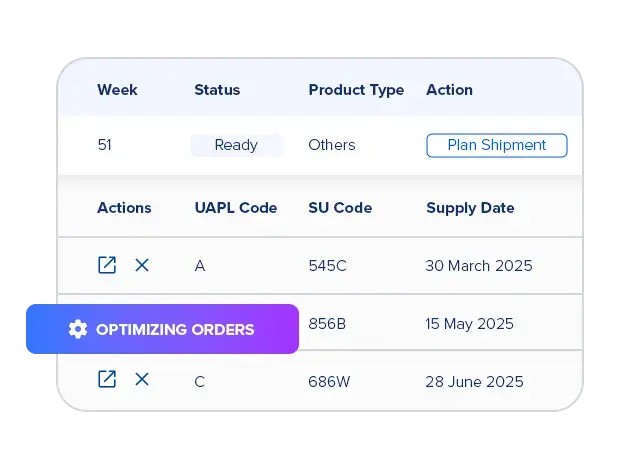
Task: Click the 30 March 2025 supply date
Action: [x=479, y=266]
